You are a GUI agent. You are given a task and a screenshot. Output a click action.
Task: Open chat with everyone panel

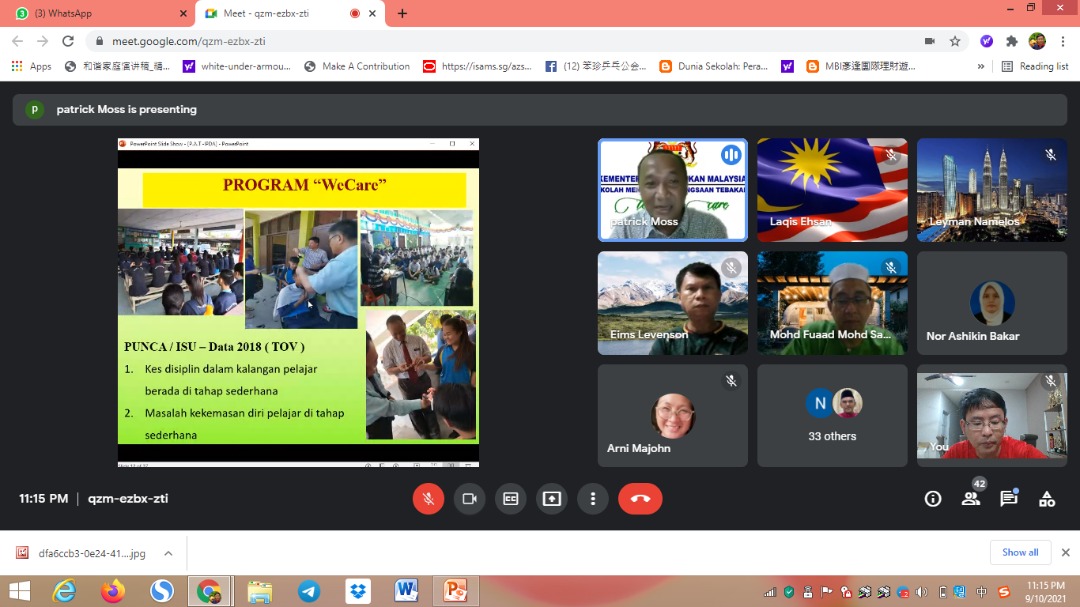(1009, 499)
